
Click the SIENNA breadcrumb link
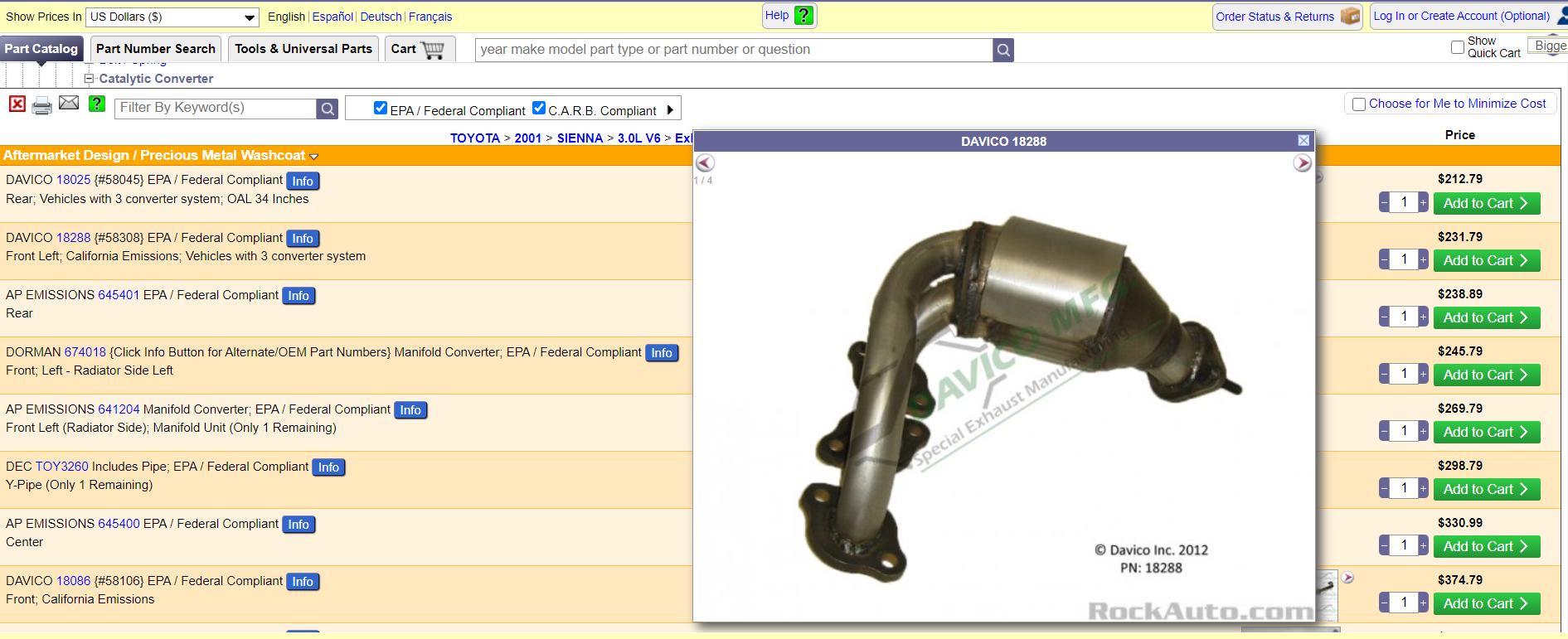click(580, 138)
